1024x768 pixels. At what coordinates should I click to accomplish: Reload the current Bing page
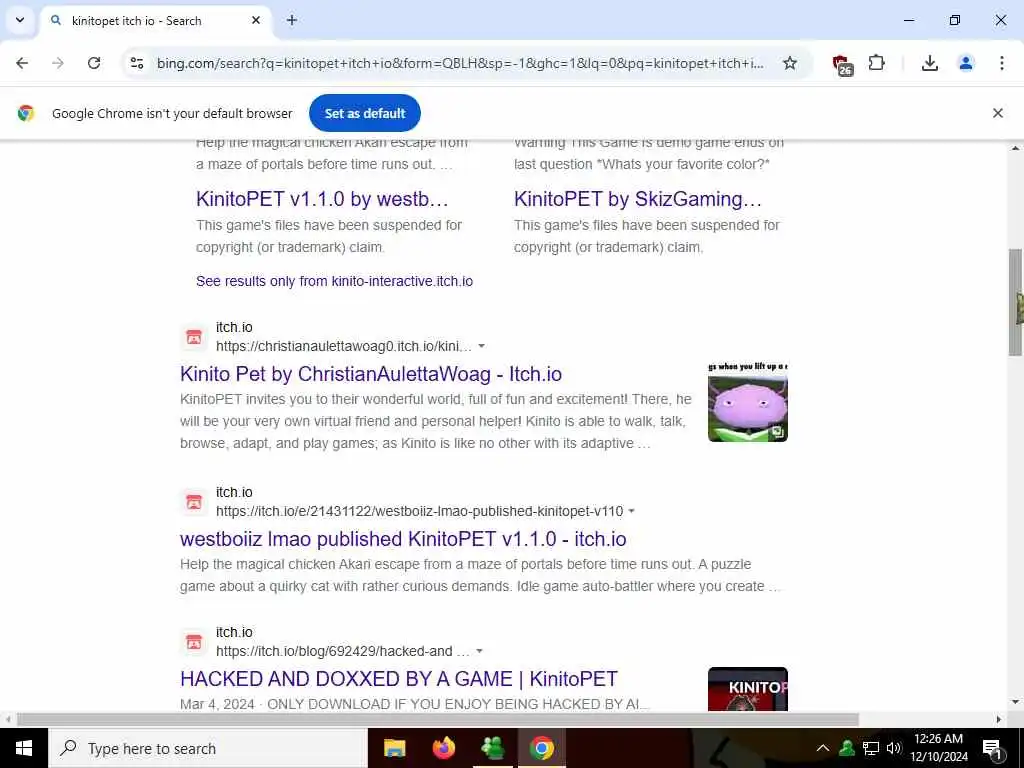click(94, 63)
